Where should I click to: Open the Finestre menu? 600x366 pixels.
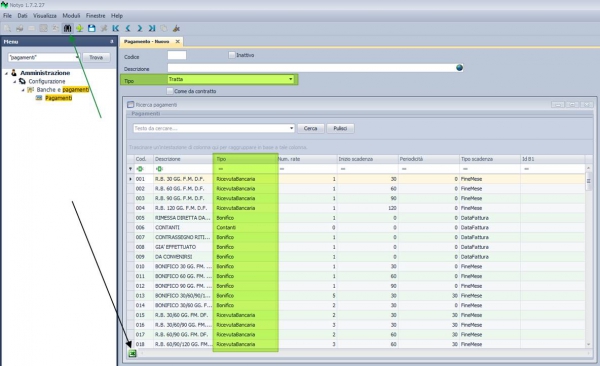tap(95, 16)
